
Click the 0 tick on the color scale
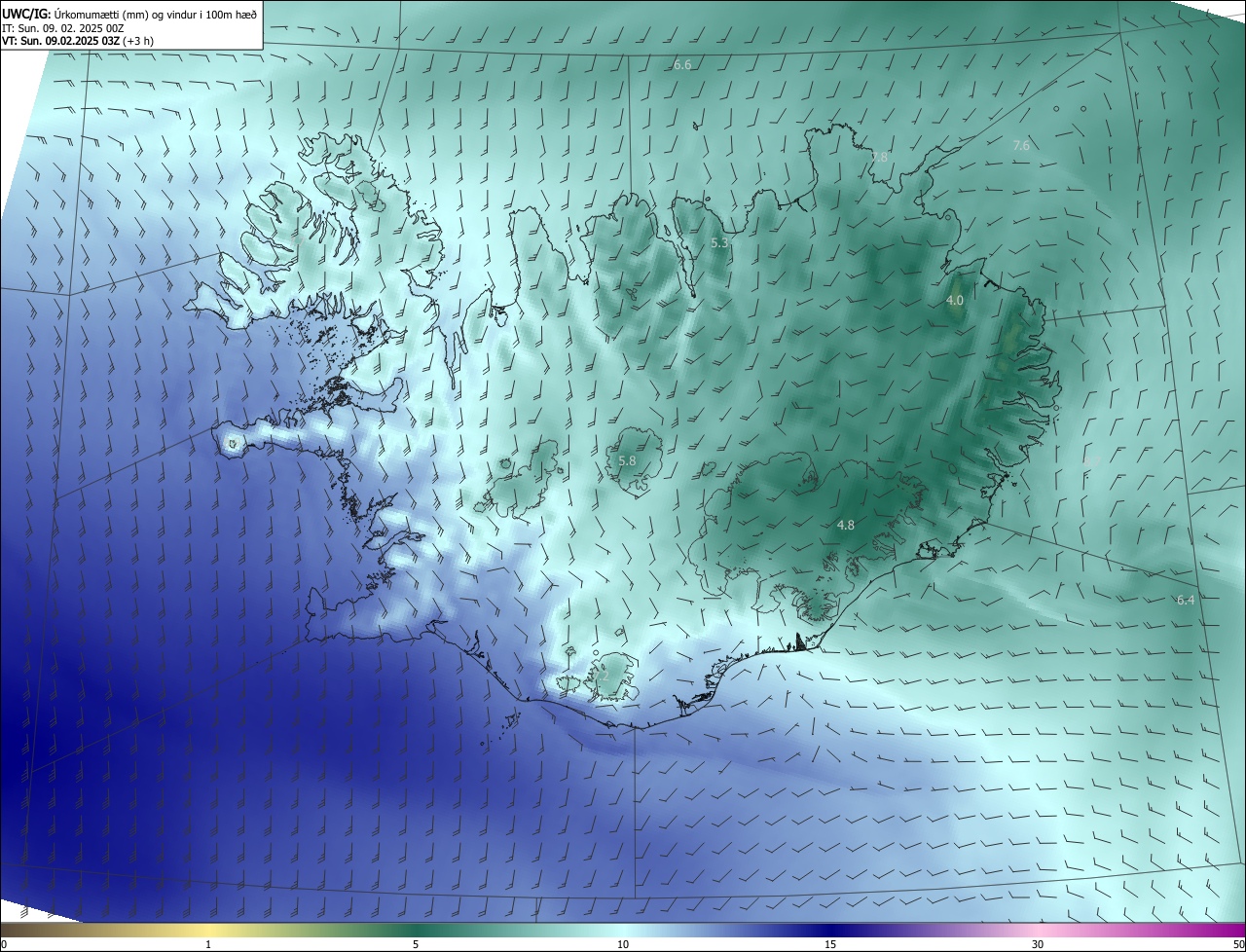click(x=4, y=945)
